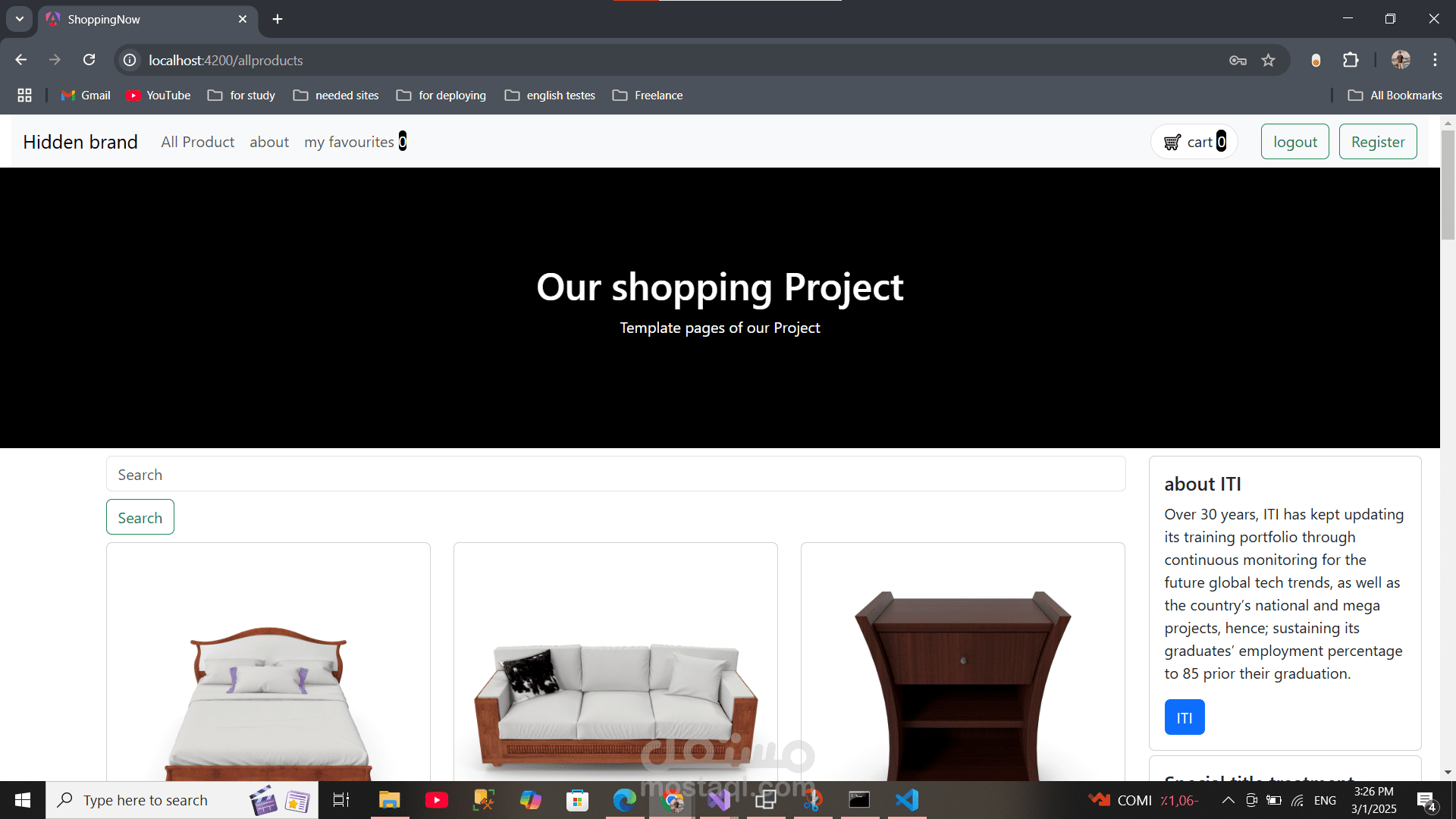Expand the 'for study' bookmarks folder
This screenshot has height=819, width=1456.
[241, 96]
